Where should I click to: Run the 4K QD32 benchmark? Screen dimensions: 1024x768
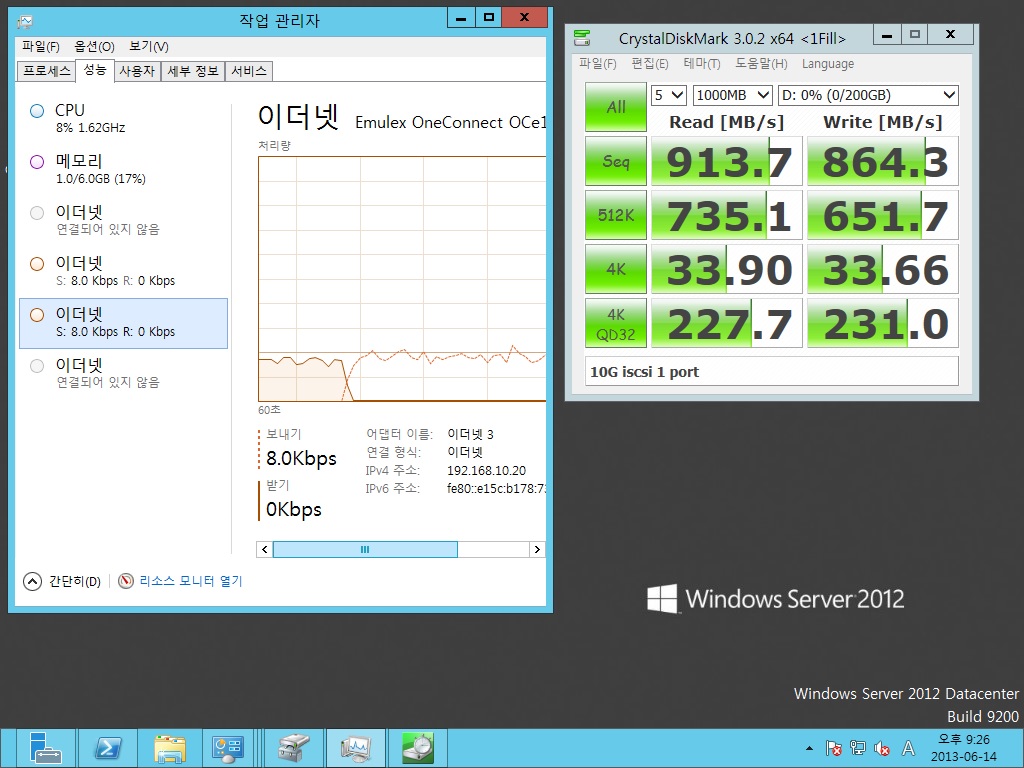pyautogui.click(x=616, y=323)
